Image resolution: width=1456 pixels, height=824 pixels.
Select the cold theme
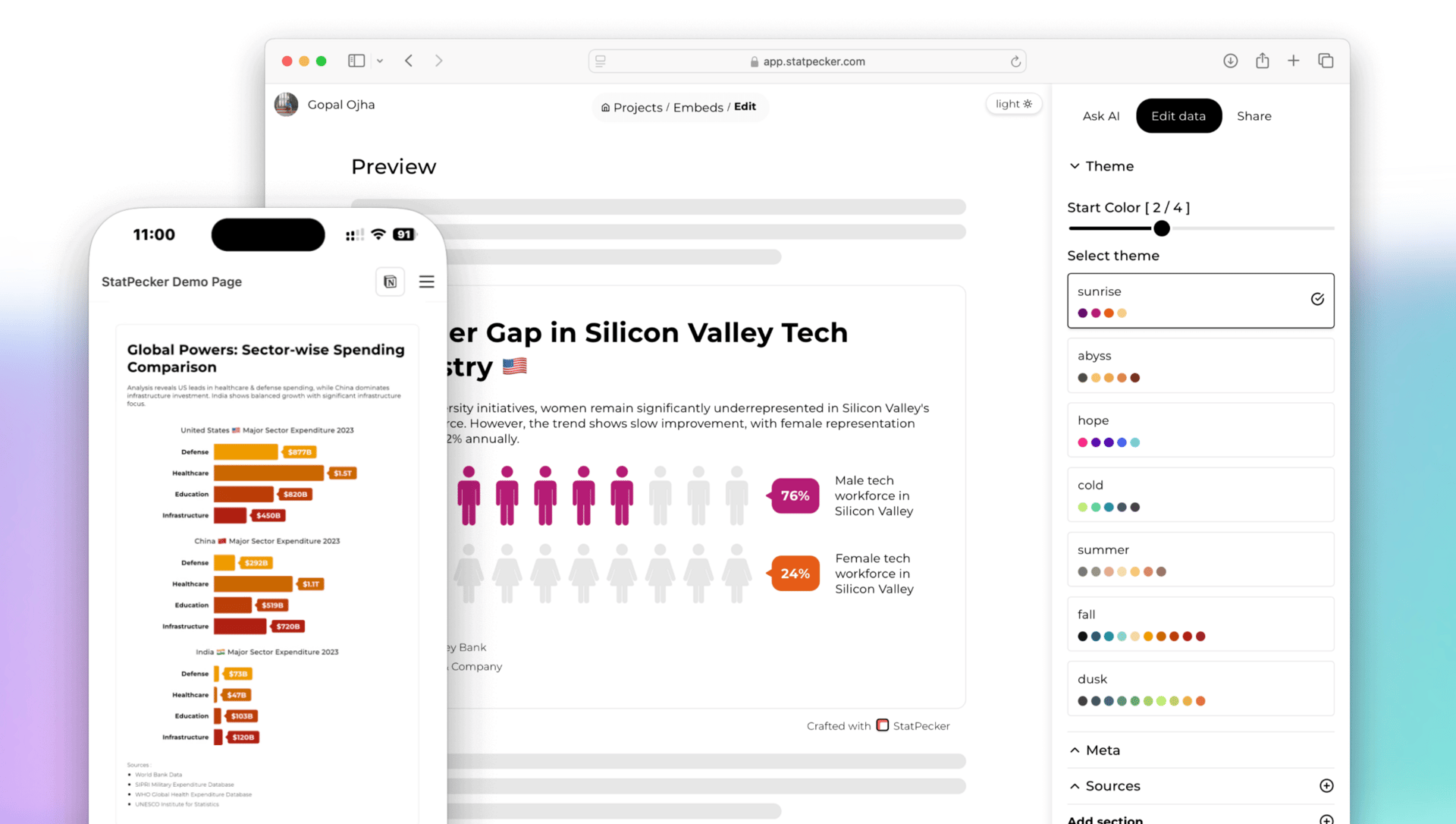(1200, 495)
